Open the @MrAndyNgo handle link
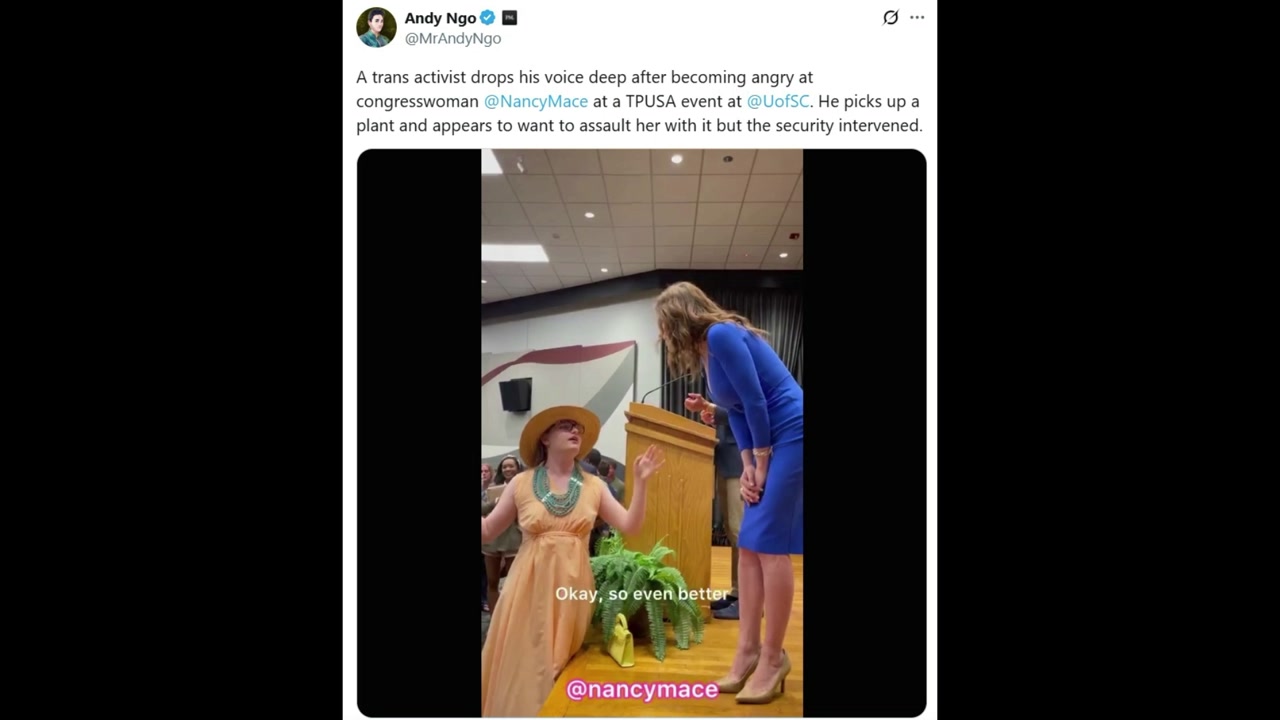The image size is (1280, 720). tap(453, 38)
